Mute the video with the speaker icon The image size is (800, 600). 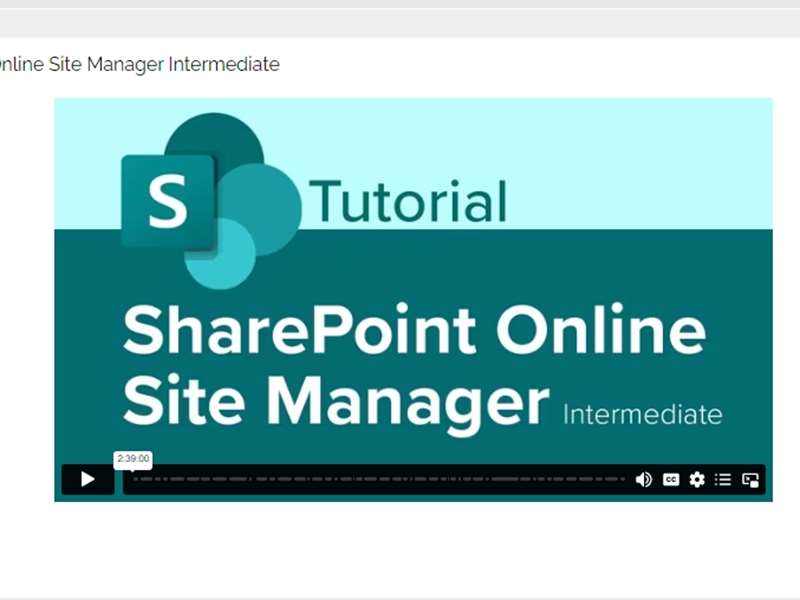tap(643, 480)
